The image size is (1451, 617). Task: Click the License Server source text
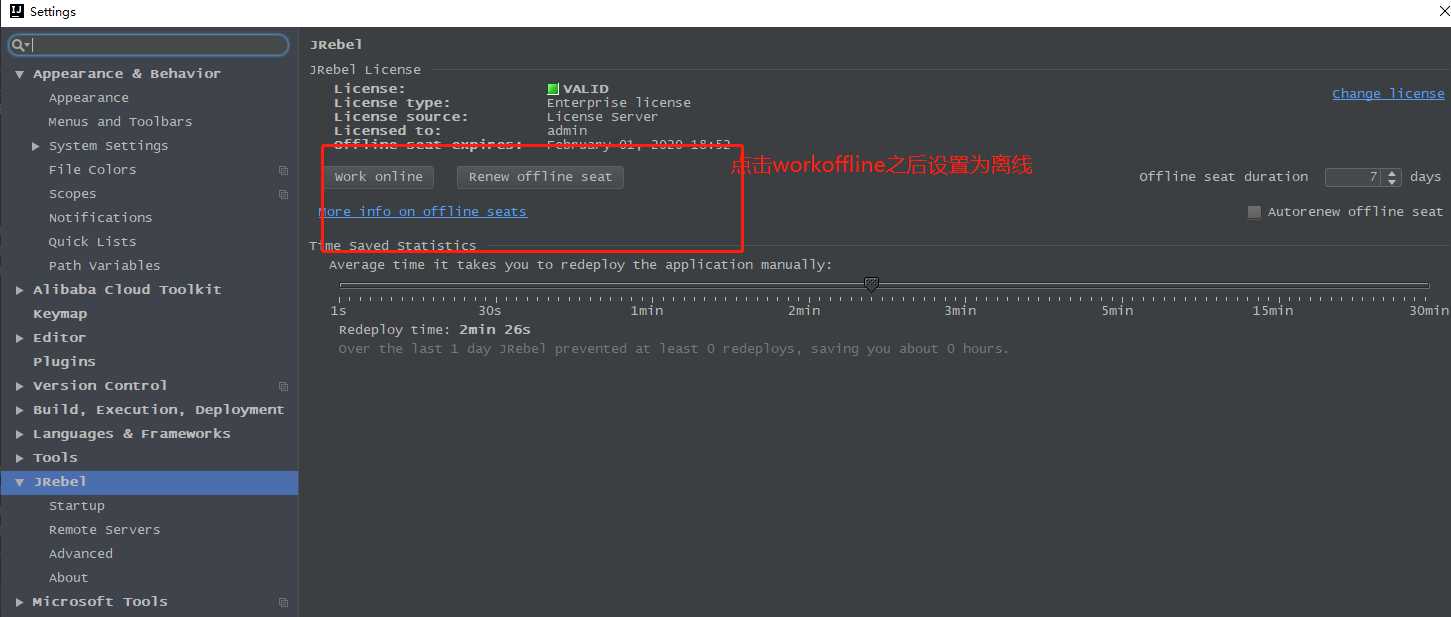[602, 117]
